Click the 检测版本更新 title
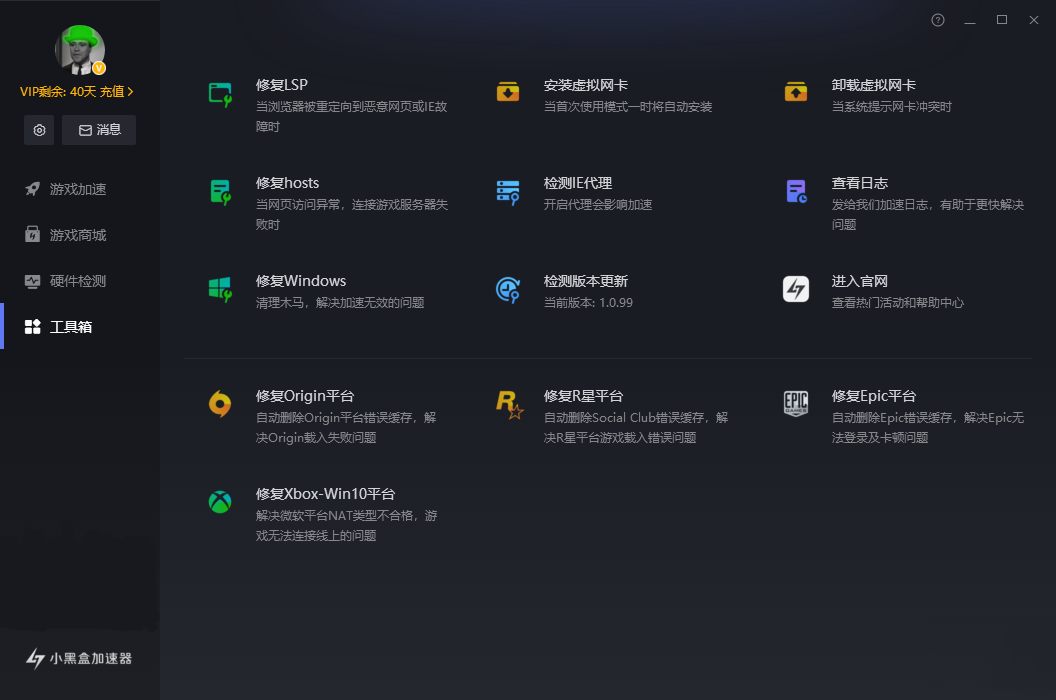This screenshot has width=1056, height=700. pyautogui.click(x=586, y=281)
